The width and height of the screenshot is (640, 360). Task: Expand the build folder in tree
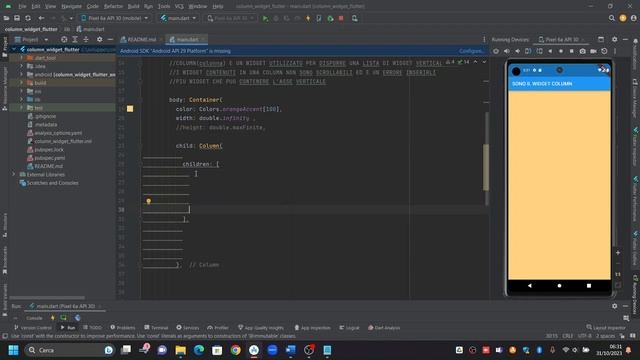21,83
